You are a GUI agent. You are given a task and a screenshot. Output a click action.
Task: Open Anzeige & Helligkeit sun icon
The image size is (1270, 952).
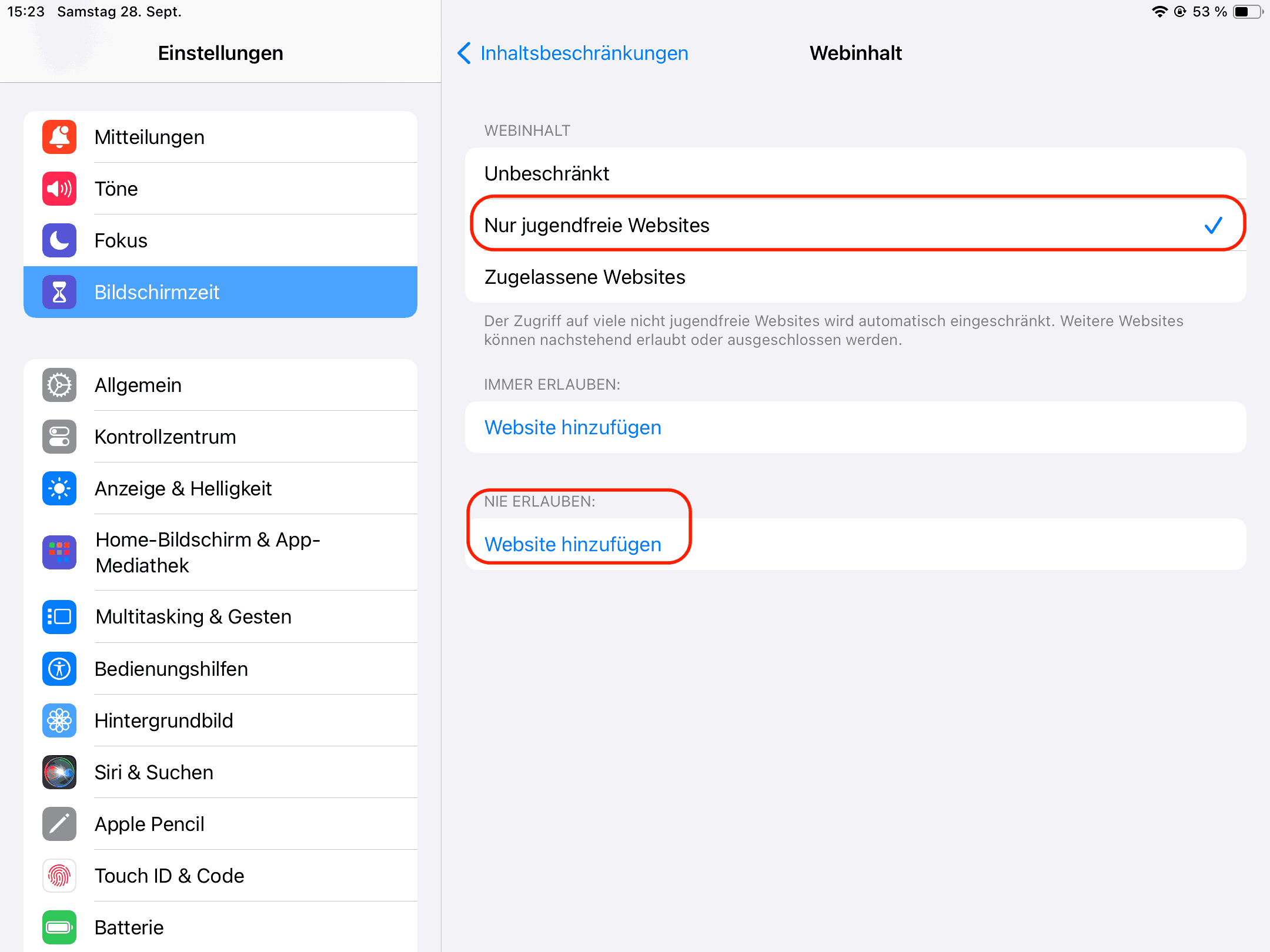click(x=59, y=488)
